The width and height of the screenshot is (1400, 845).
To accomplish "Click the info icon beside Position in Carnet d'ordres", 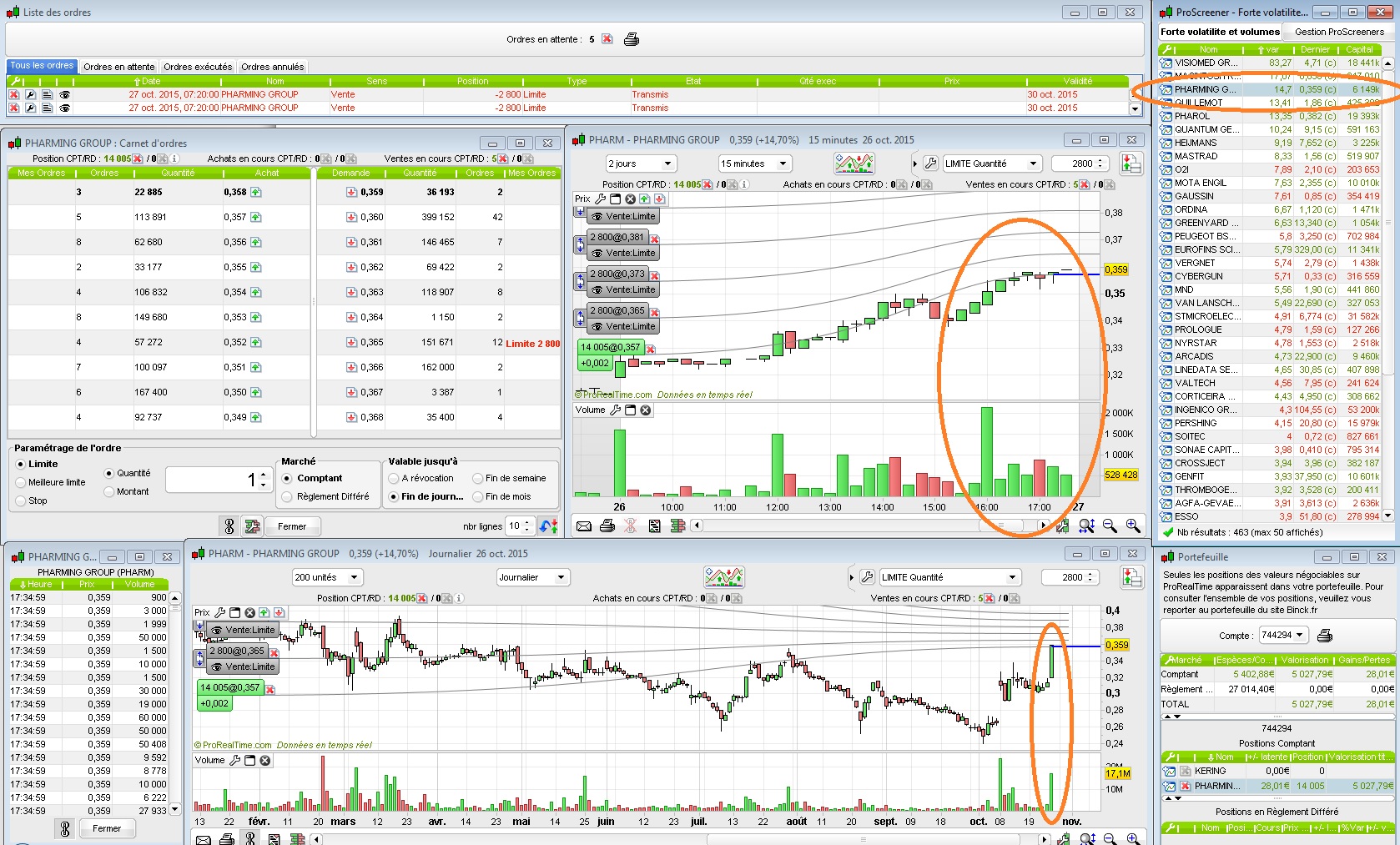I will 174,158.
